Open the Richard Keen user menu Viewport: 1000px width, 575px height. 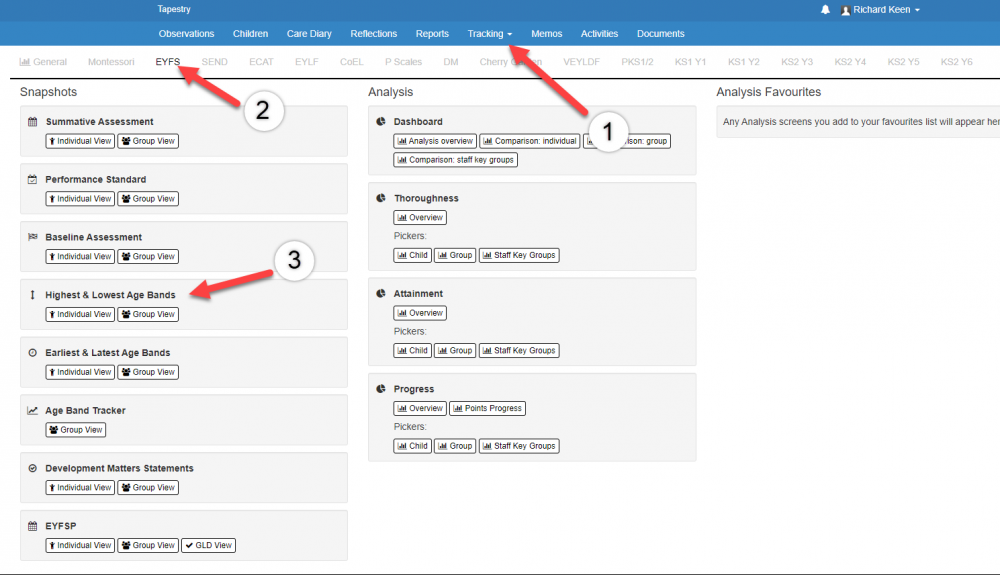coord(881,10)
